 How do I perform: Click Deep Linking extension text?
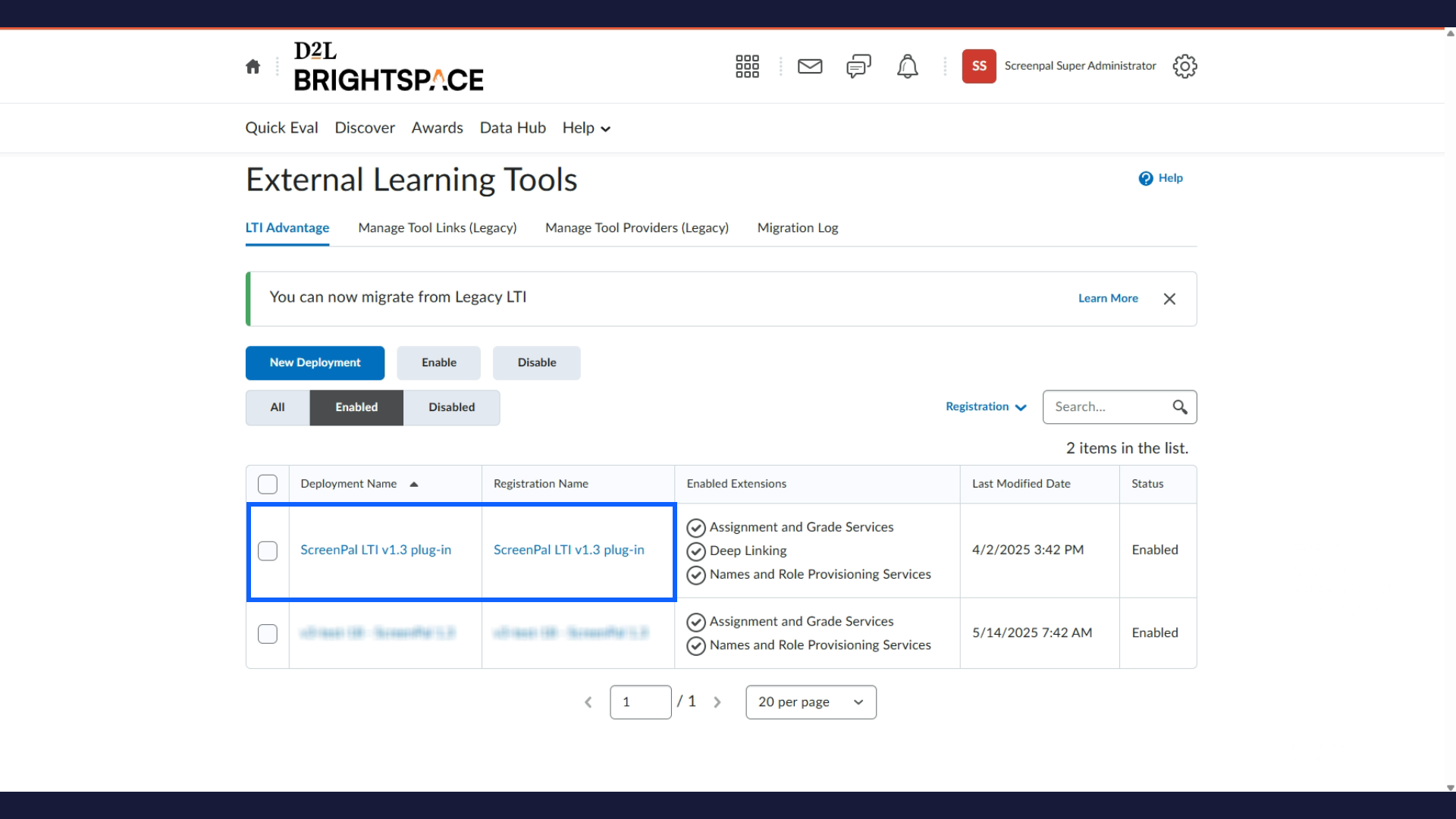tap(748, 551)
